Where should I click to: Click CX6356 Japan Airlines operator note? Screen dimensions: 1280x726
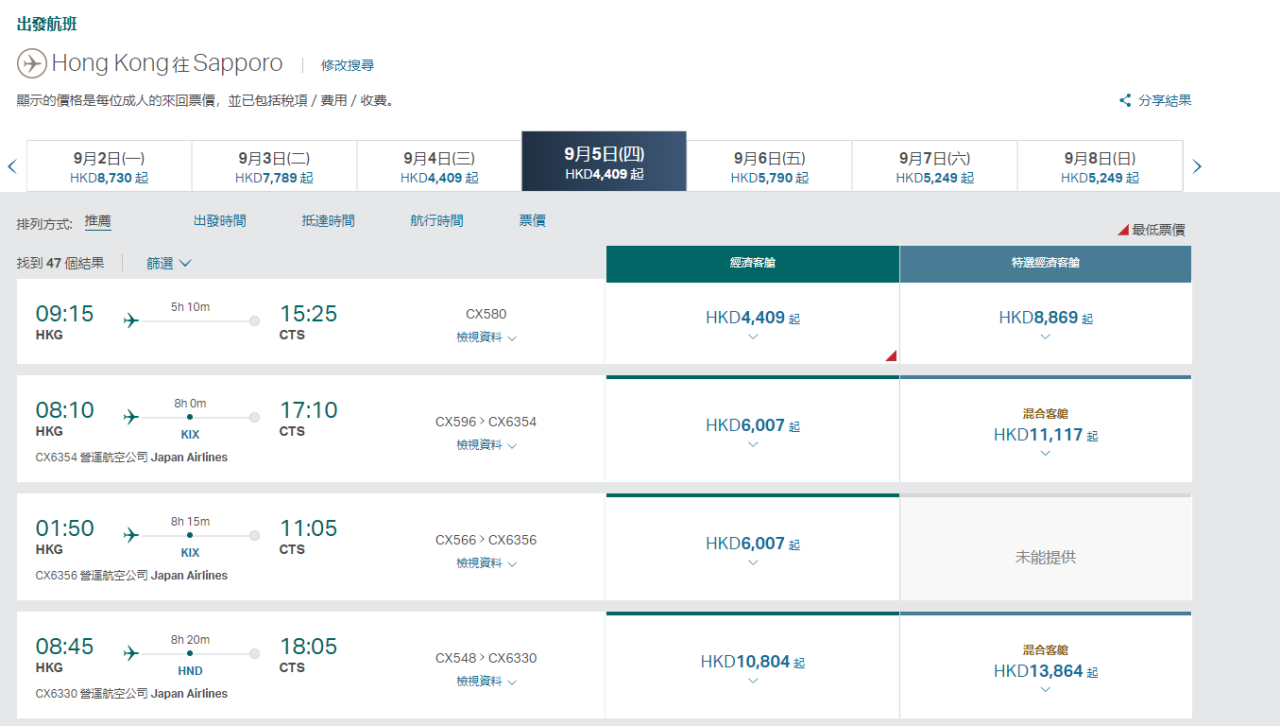[131, 575]
